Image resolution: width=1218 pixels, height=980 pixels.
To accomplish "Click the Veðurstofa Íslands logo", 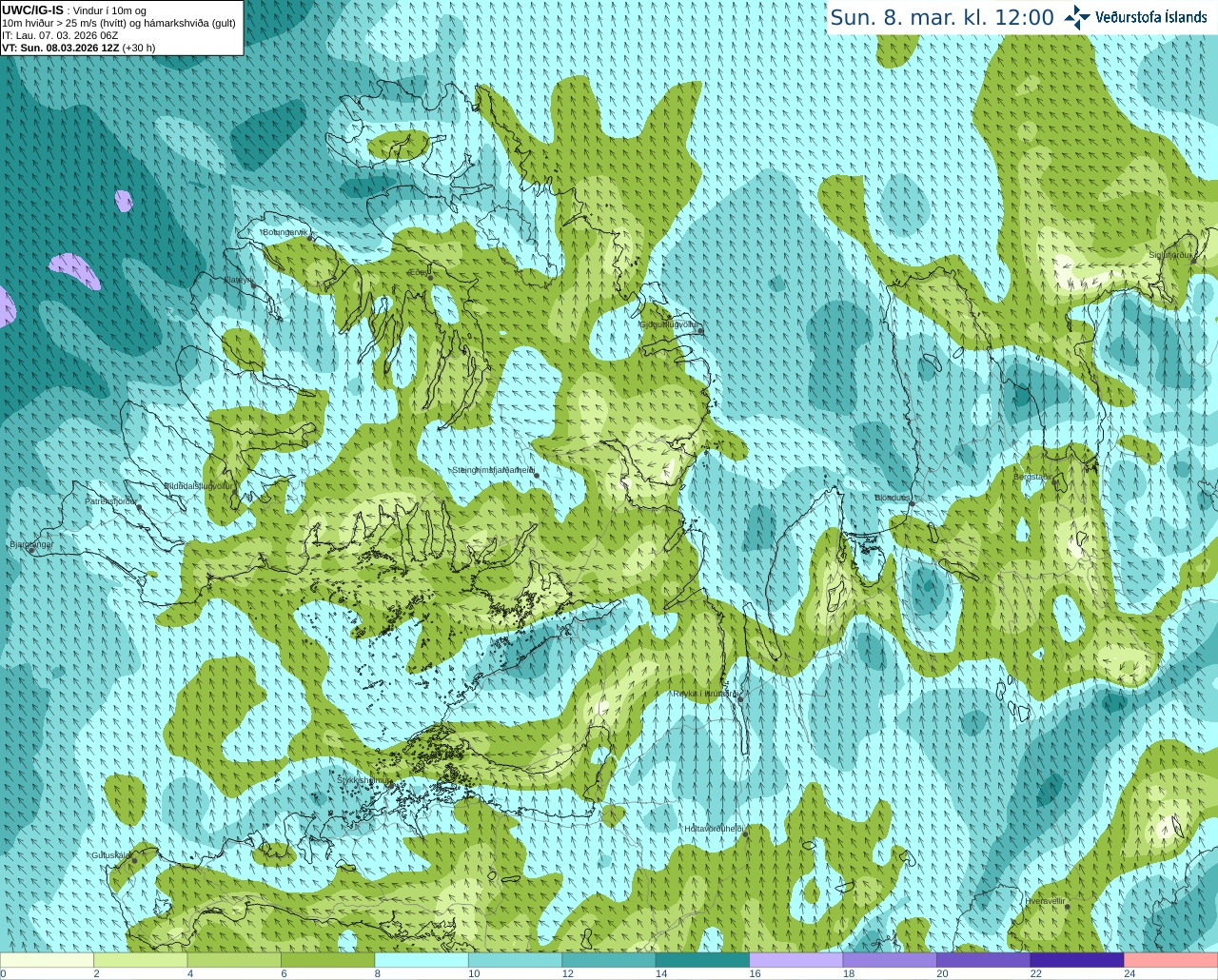I will (x=1136, y=17).
